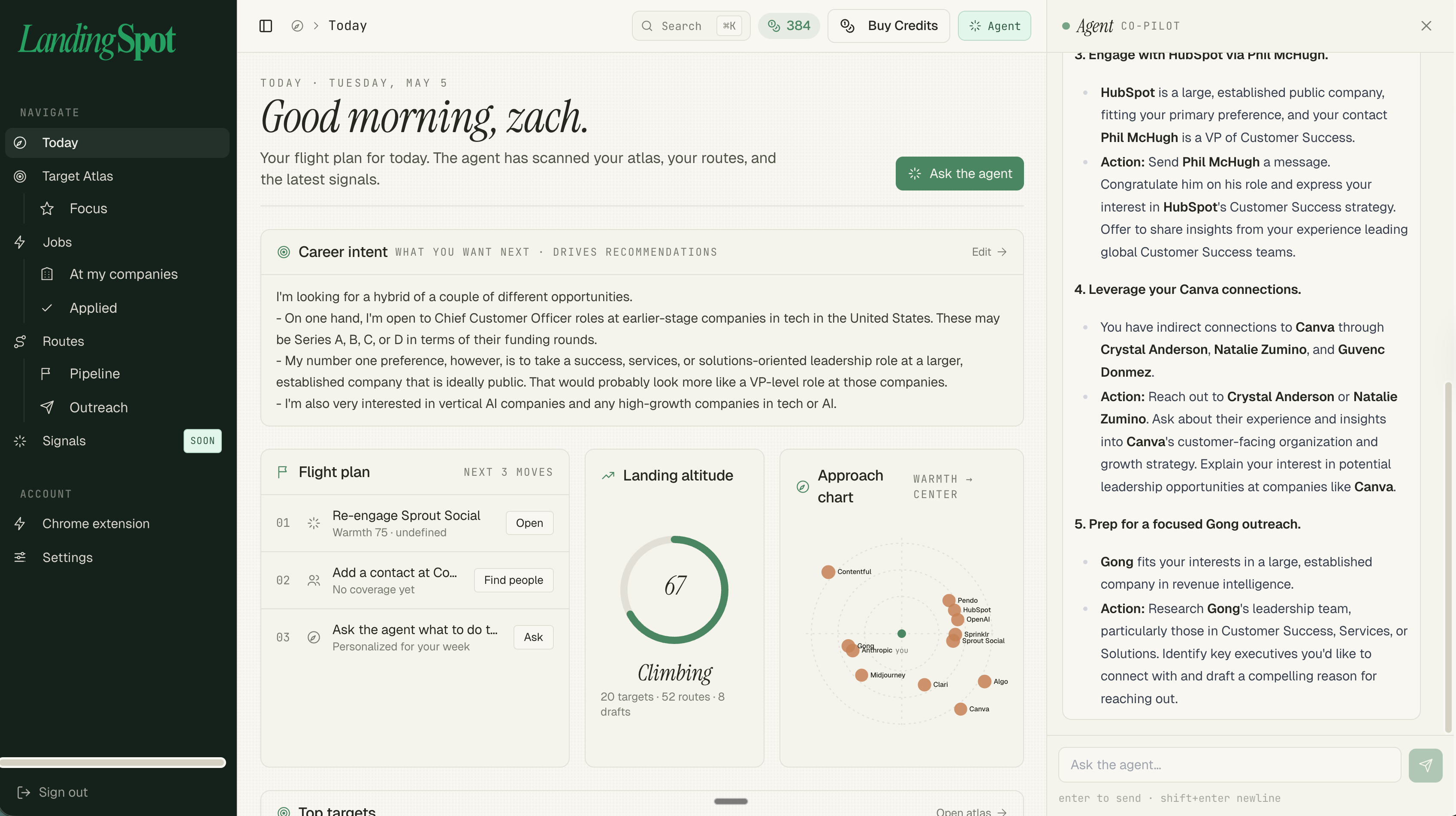Image resolution: width=1456 pixels, height=816 pixels.
Task: Open Settings in the sidebar
Action: point(117,558)
